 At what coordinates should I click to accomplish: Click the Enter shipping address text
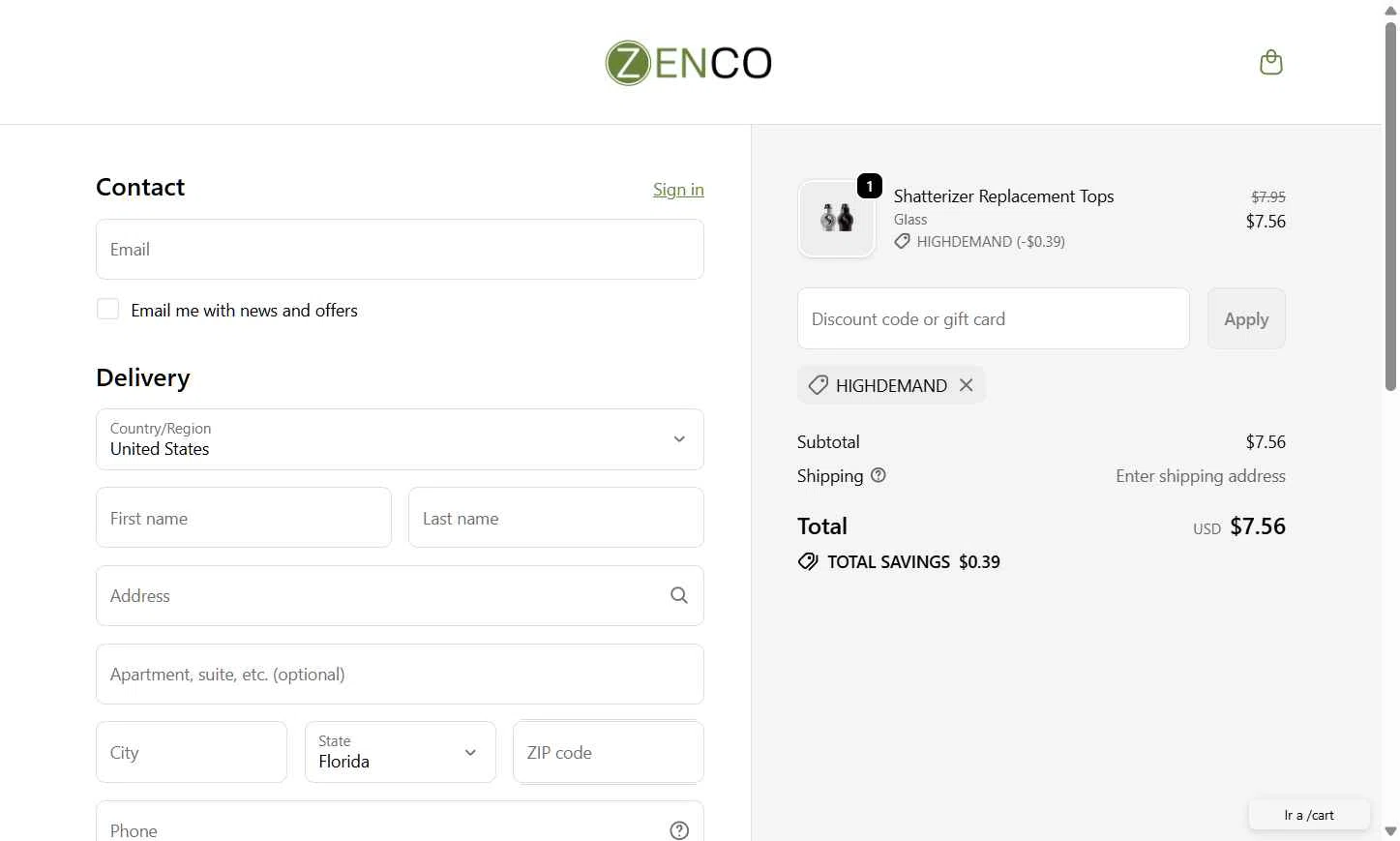(x=1201, y=476)
